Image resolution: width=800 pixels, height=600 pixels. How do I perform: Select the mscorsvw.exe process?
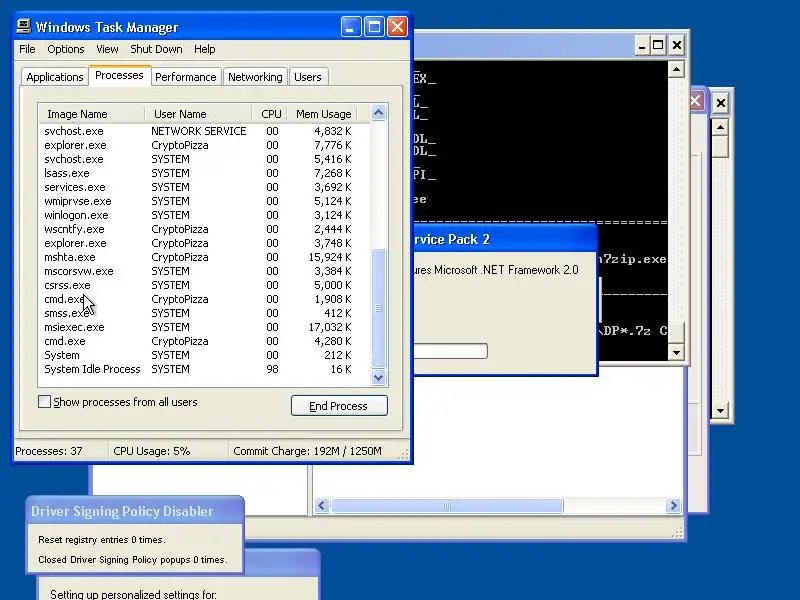pyautogui.click(x=204, y=271)
